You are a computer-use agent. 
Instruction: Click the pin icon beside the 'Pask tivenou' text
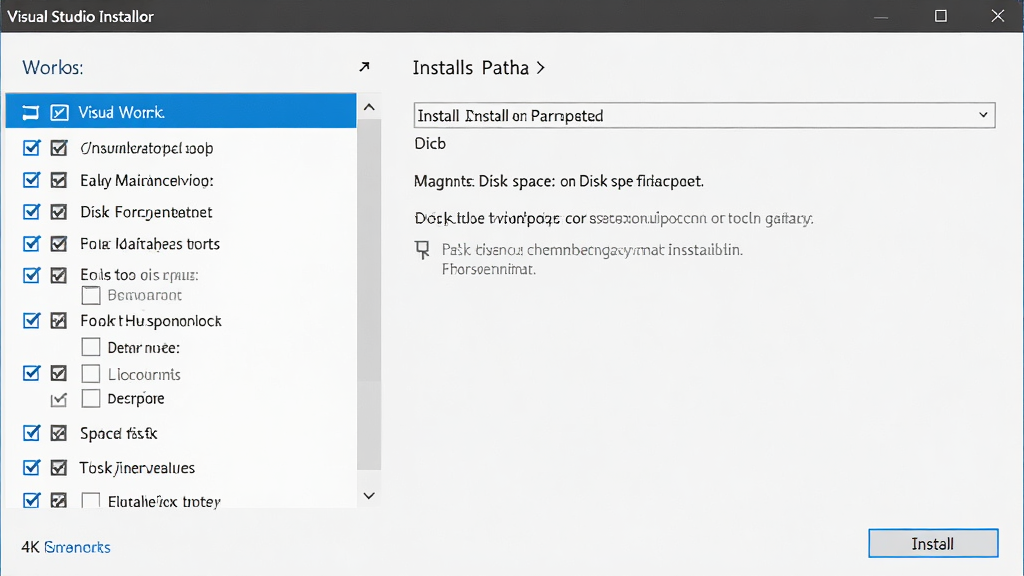pos(423,249)
